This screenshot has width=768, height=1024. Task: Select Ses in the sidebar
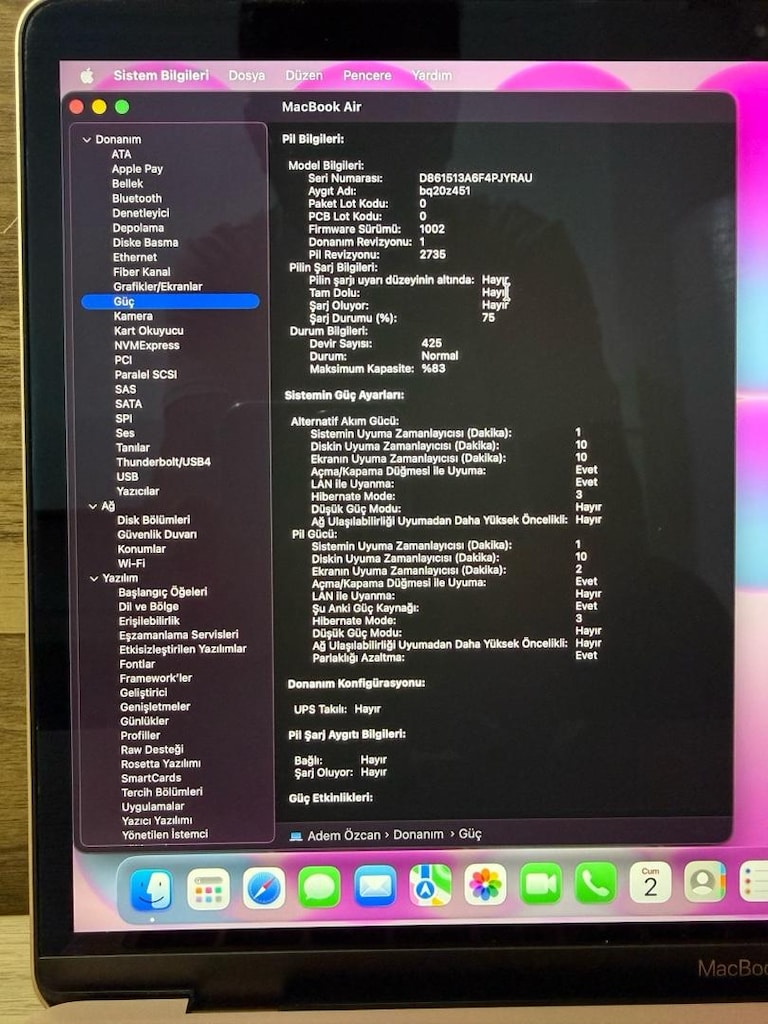[125, 433]
